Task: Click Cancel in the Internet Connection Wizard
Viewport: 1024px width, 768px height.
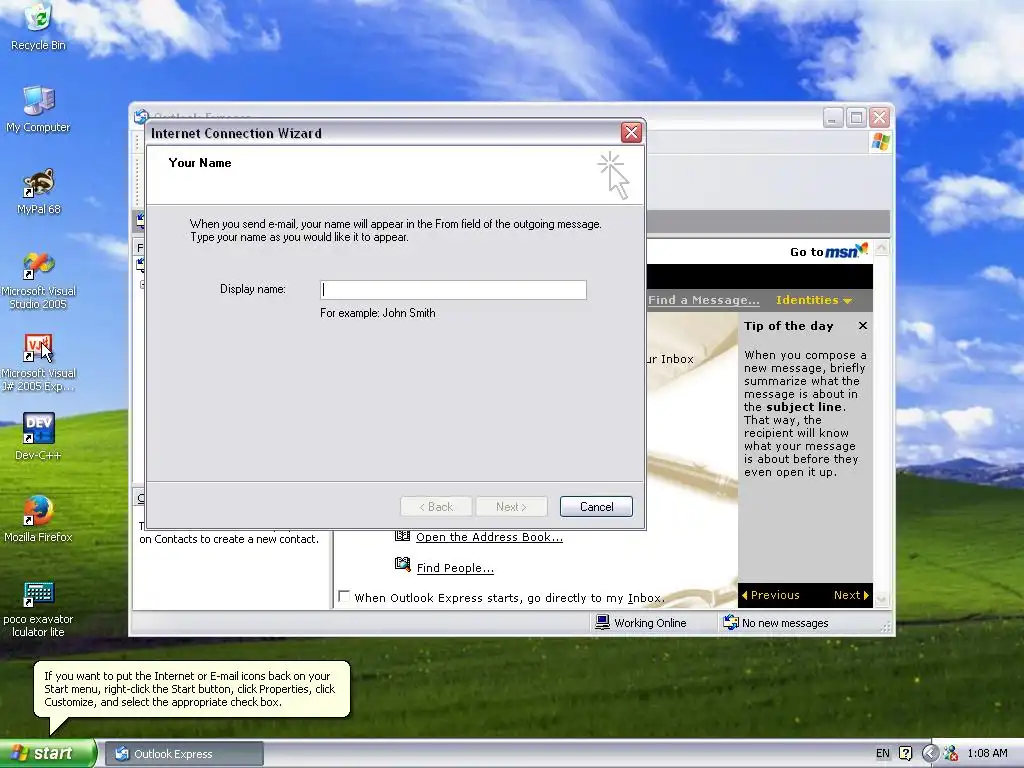Action: tap(596, 507)
